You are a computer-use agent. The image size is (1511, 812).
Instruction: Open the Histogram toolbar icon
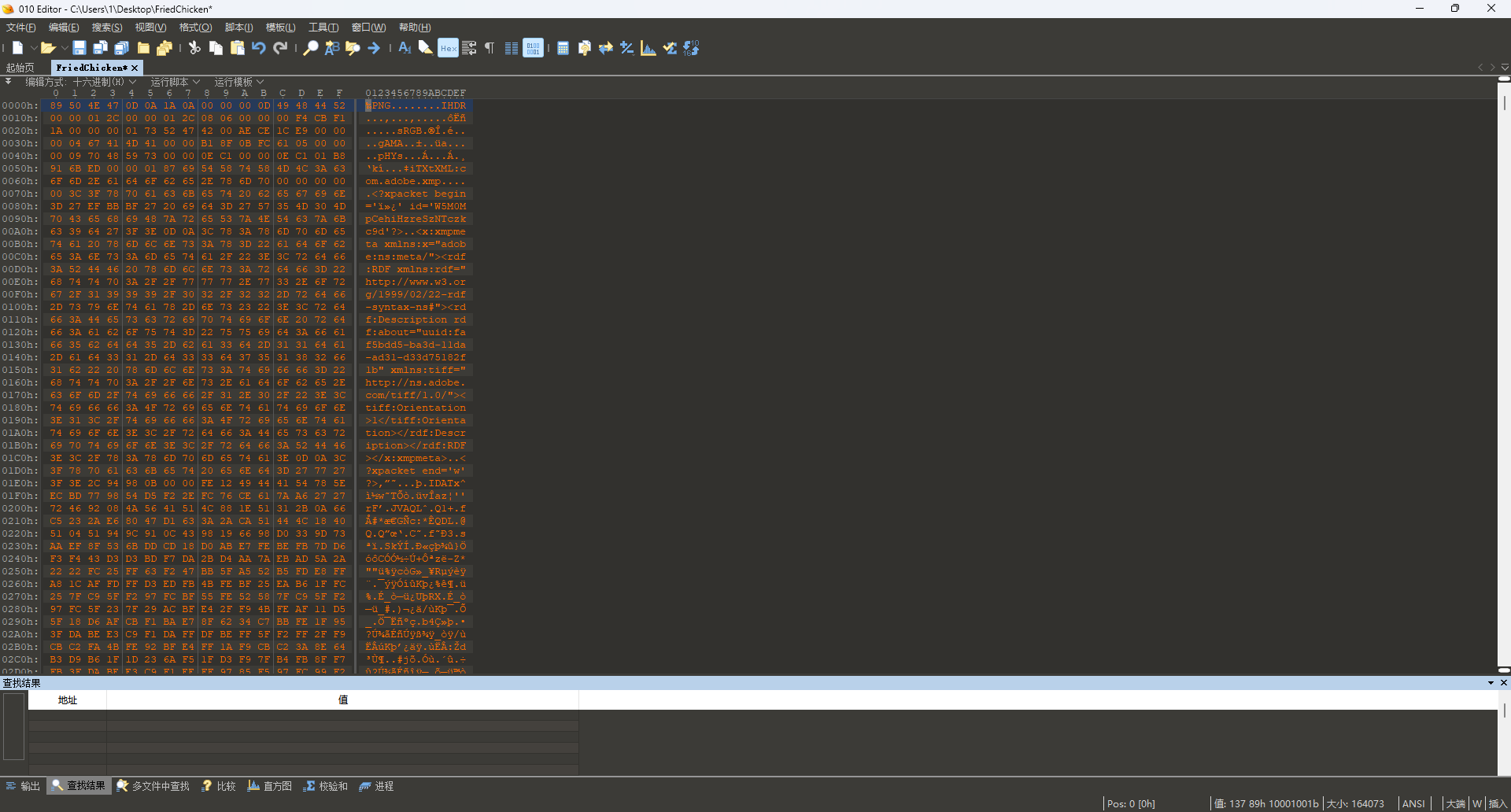pyautogui.click(x=648, y=48)
